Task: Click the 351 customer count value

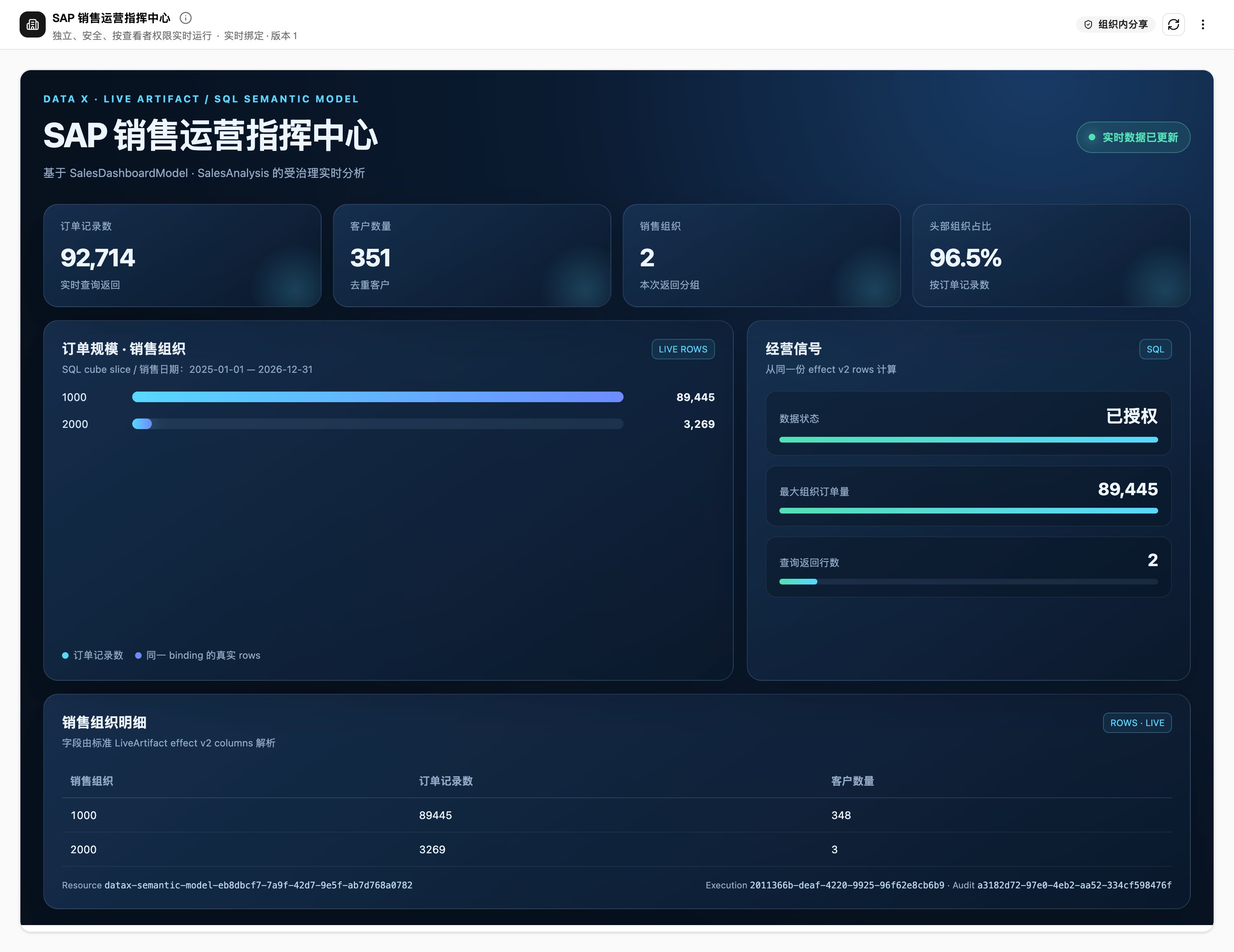Action: [370, 258]
